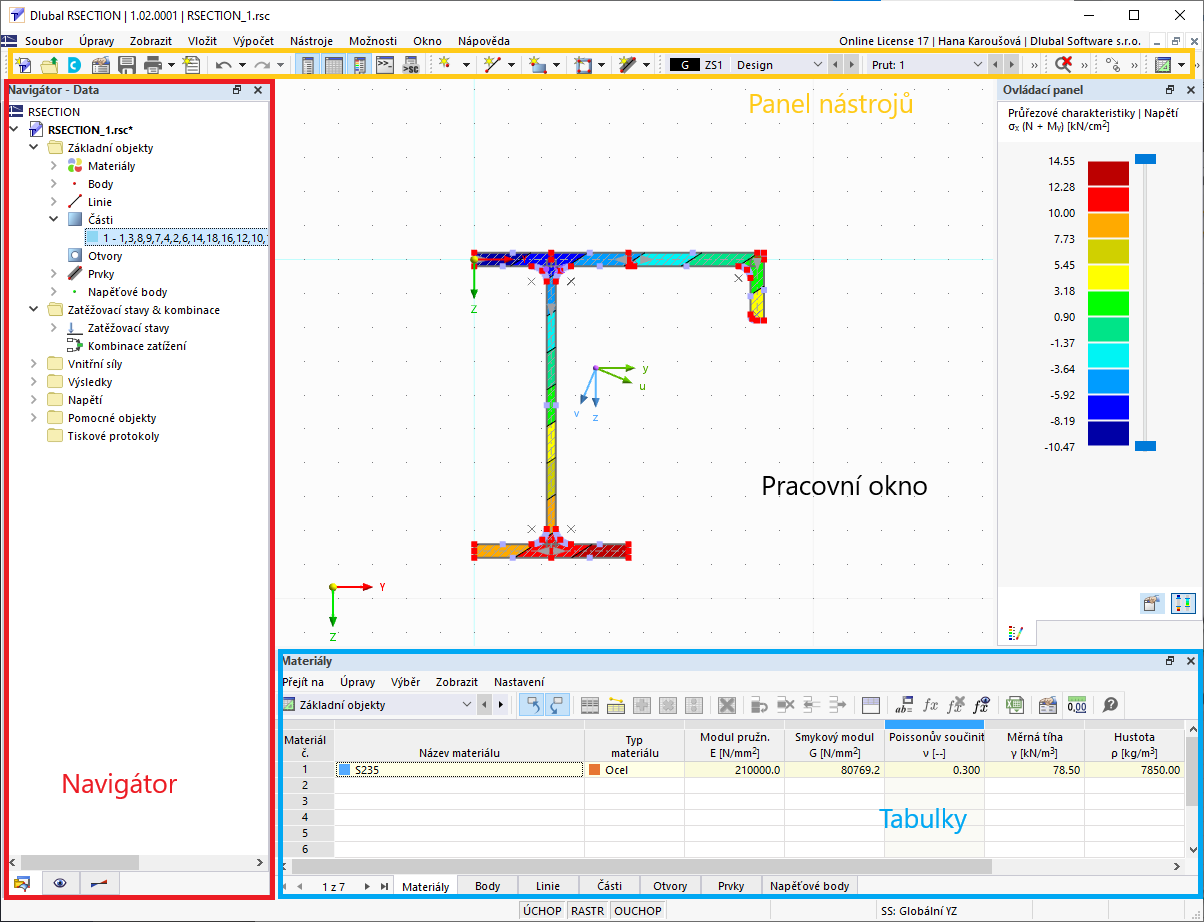Toggle the control panel toolbar button

(x=360, y=65)
